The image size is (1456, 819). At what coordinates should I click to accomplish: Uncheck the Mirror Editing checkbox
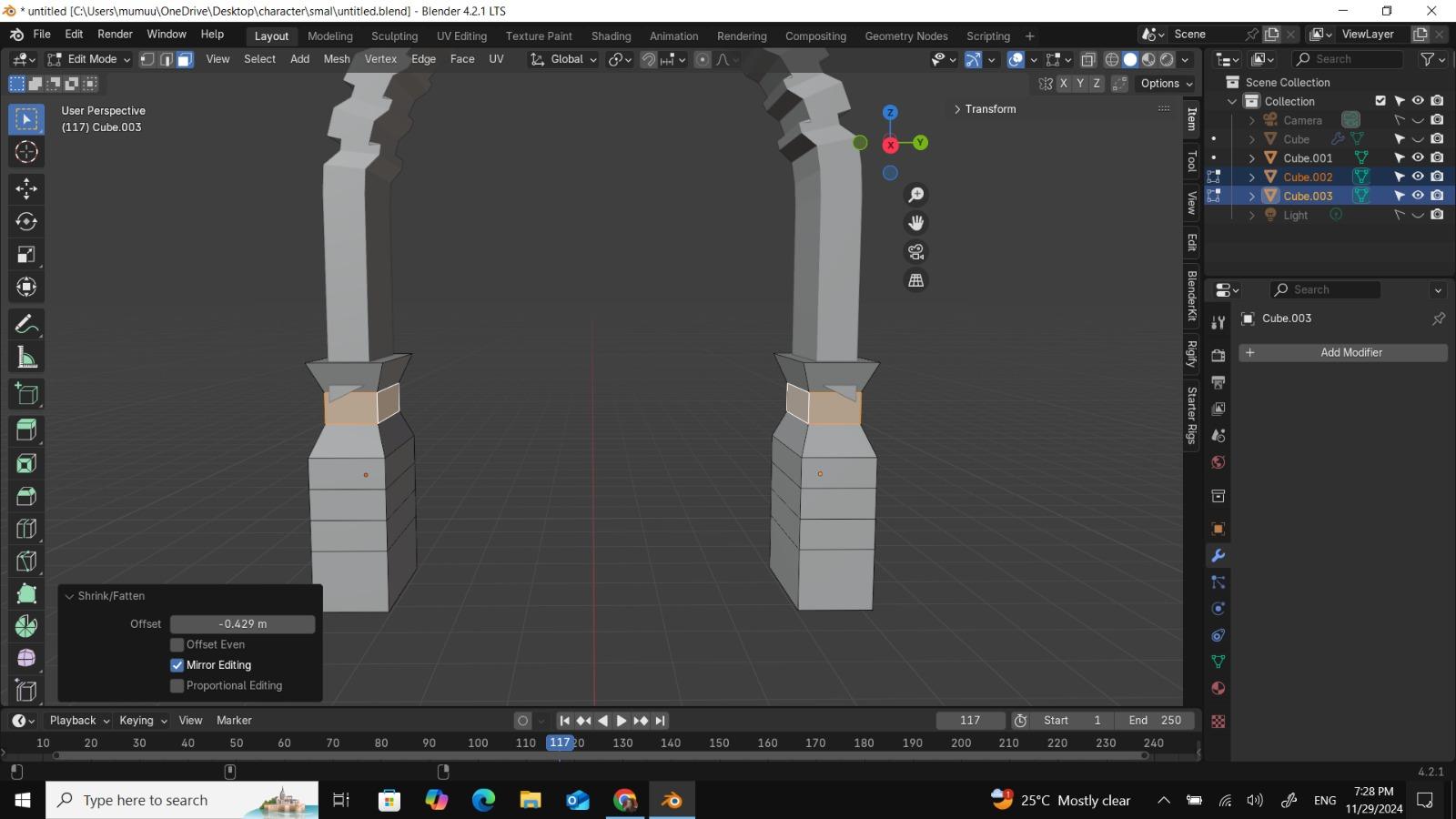[x=177, y=665]
